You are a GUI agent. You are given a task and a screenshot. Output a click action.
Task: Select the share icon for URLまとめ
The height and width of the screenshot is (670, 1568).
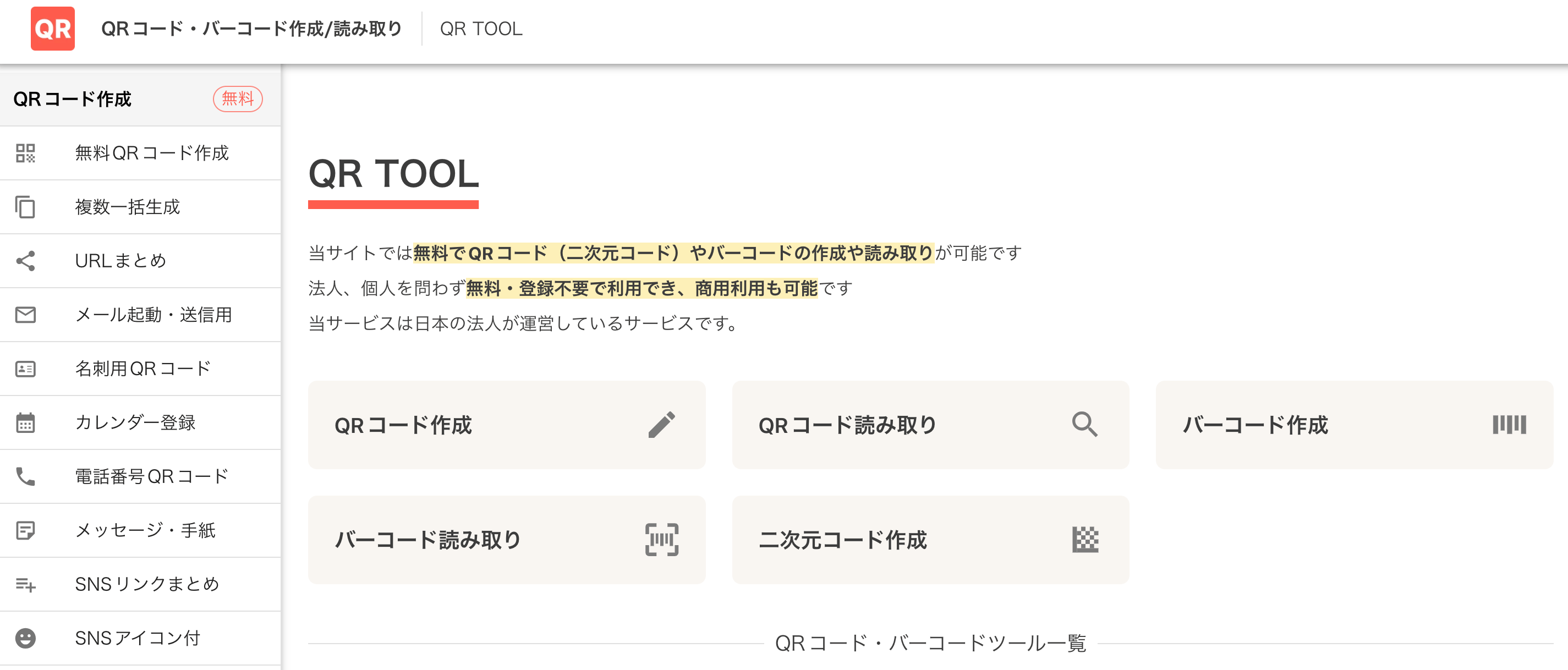point(26,260)
